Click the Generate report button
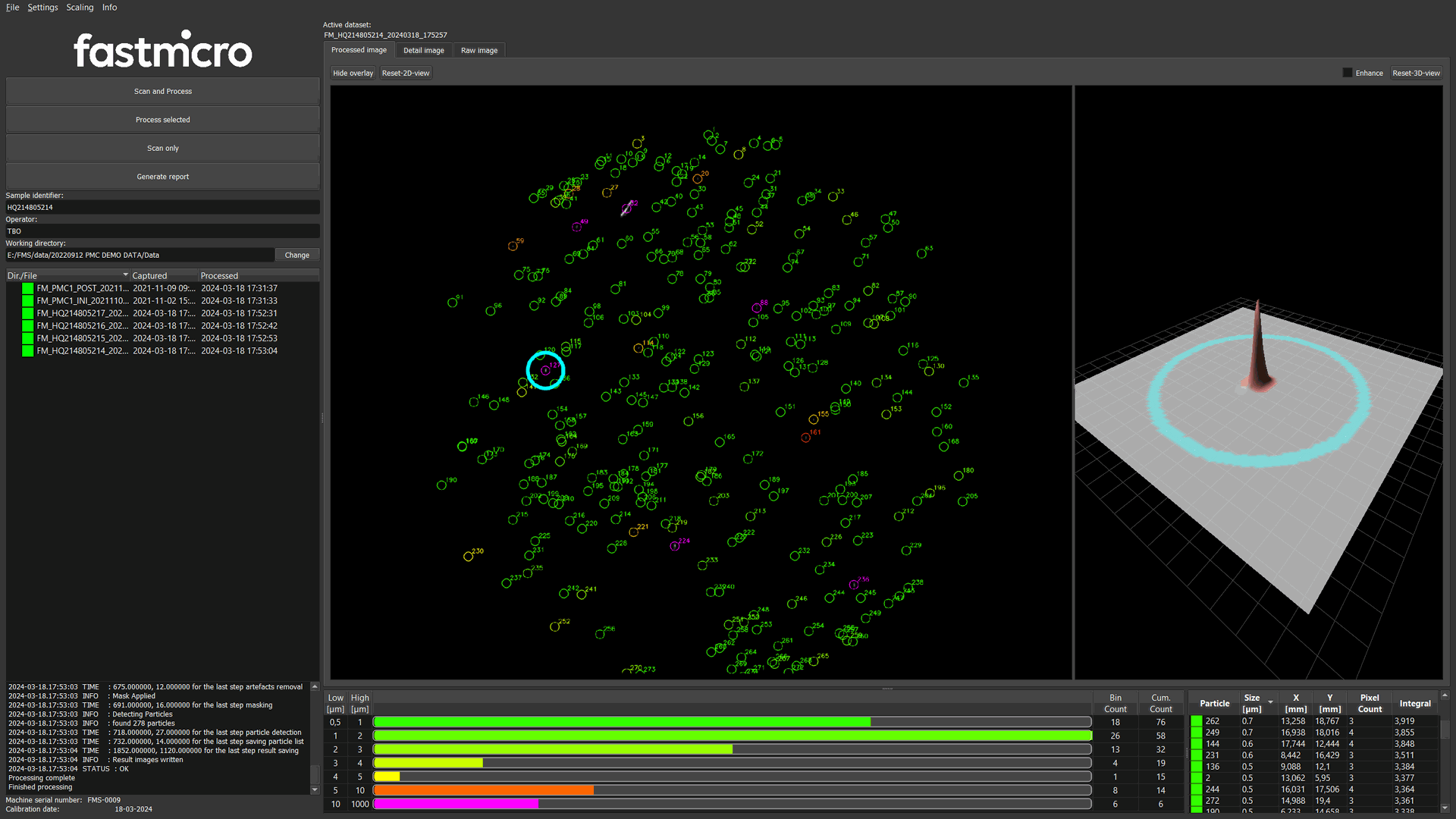The height and width of the screenshot is (819, 1456). [162, 177]
